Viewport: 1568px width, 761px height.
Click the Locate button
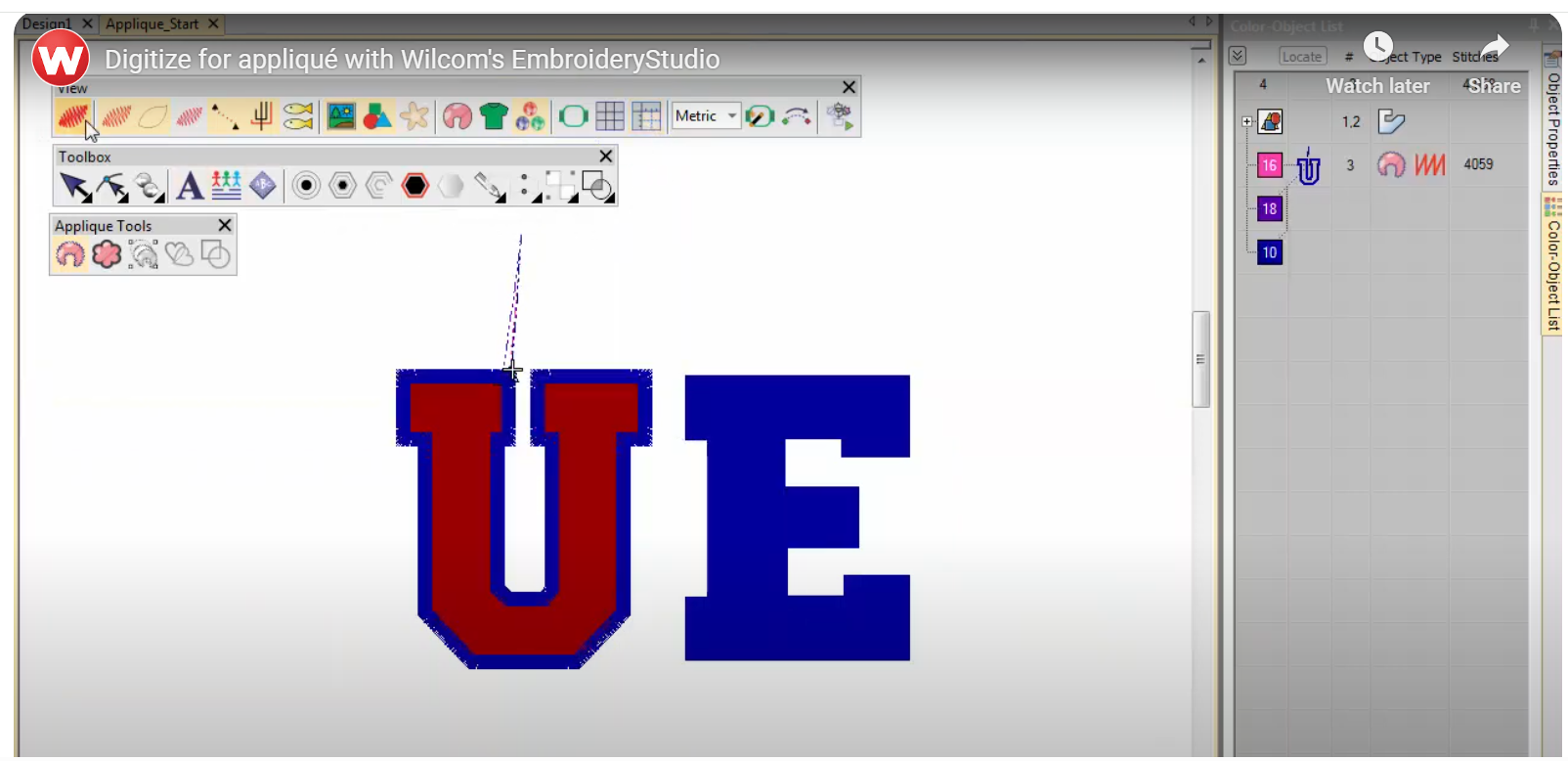point(1302,57)
